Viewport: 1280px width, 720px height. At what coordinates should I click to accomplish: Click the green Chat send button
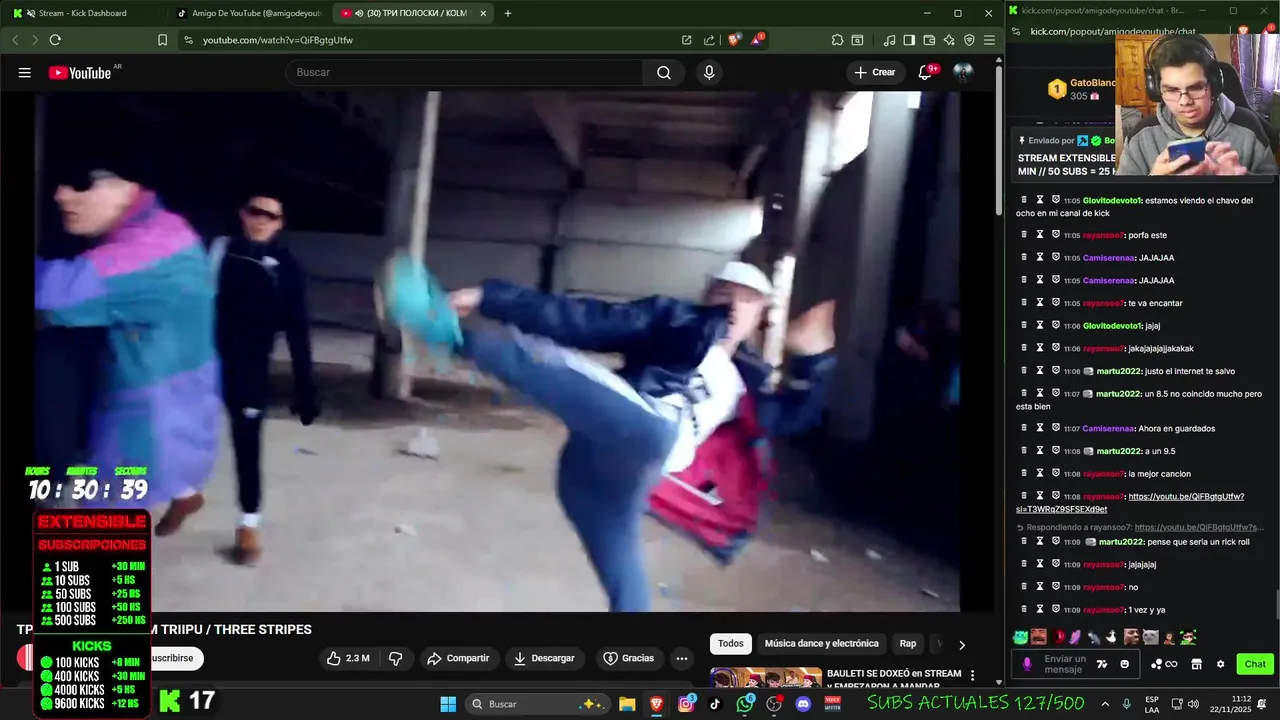(x=1255, y=664)
